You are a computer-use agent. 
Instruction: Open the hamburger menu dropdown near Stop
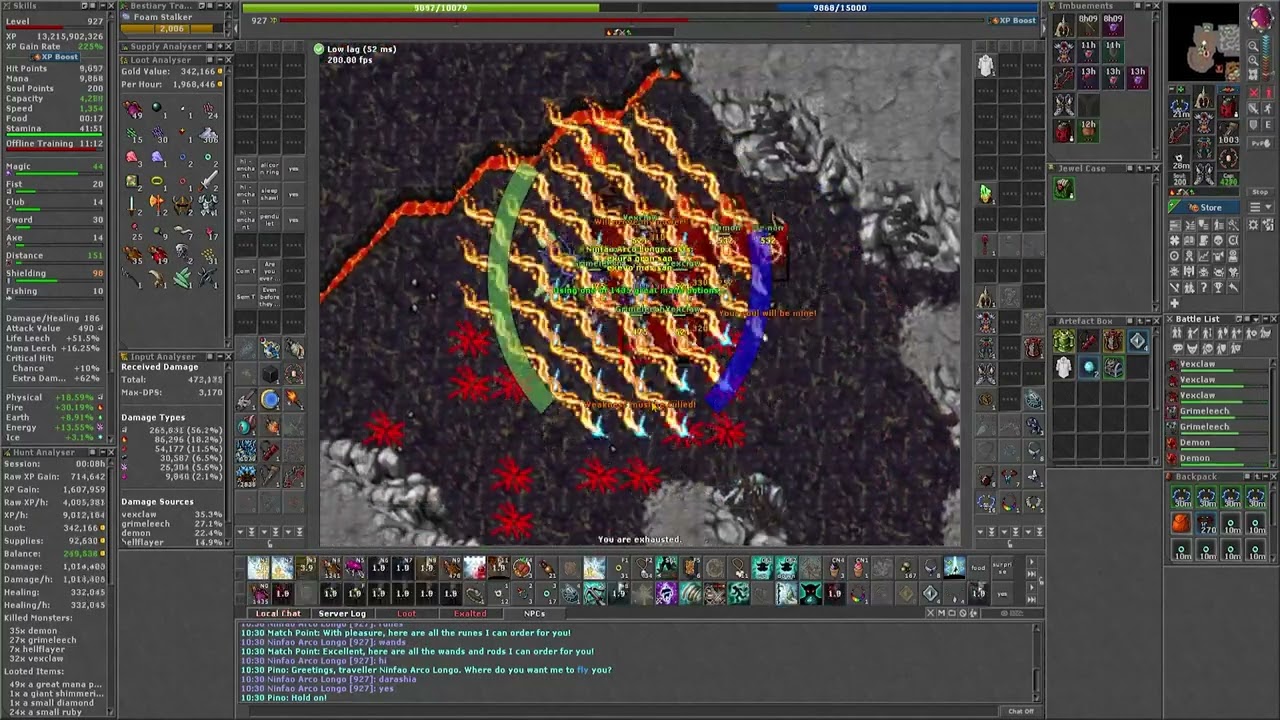pos(1260,207)
